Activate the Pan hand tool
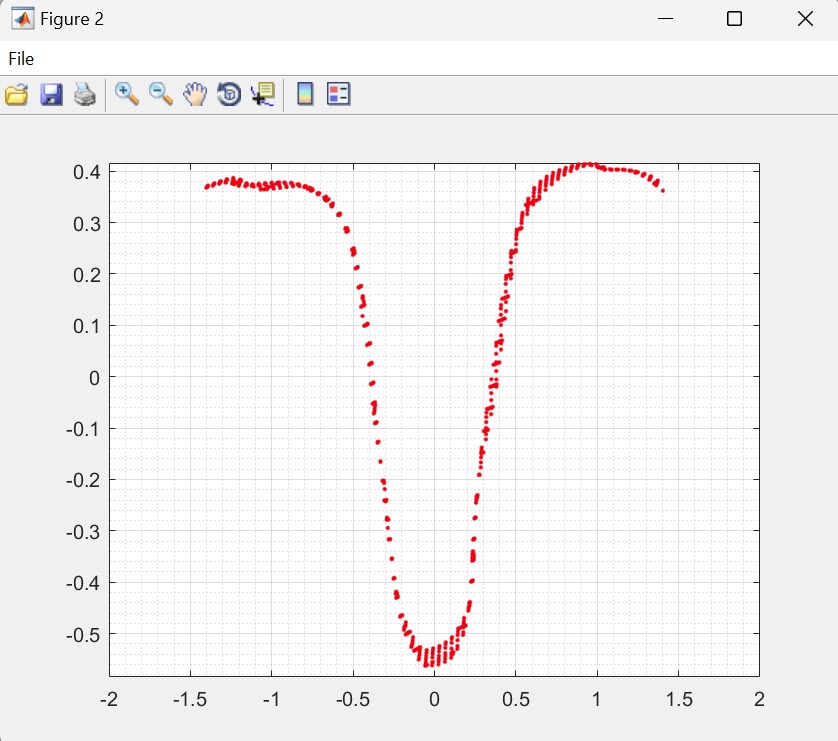 [x=195, y=95]
